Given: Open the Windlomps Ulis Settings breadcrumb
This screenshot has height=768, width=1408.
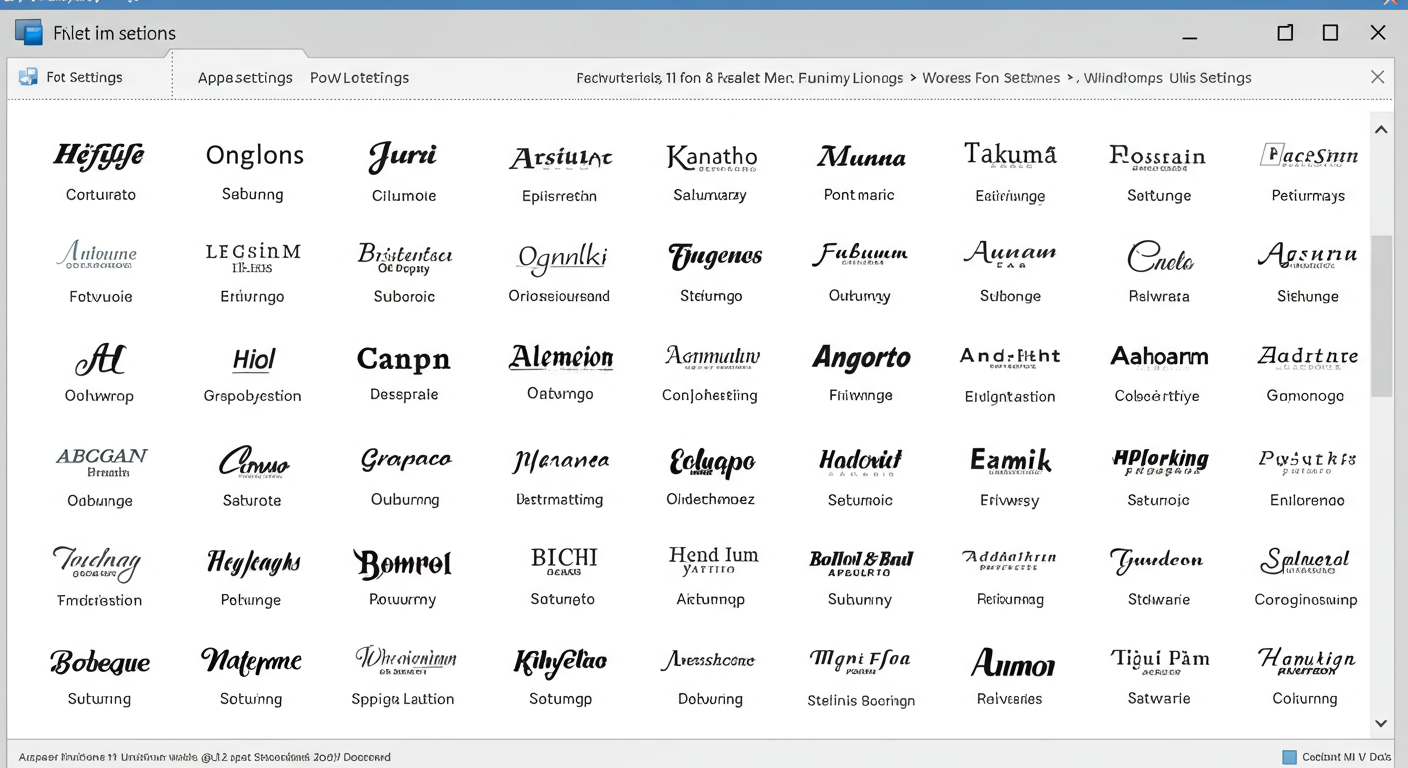Looking at the screenshot, I should coord(1167,77).
